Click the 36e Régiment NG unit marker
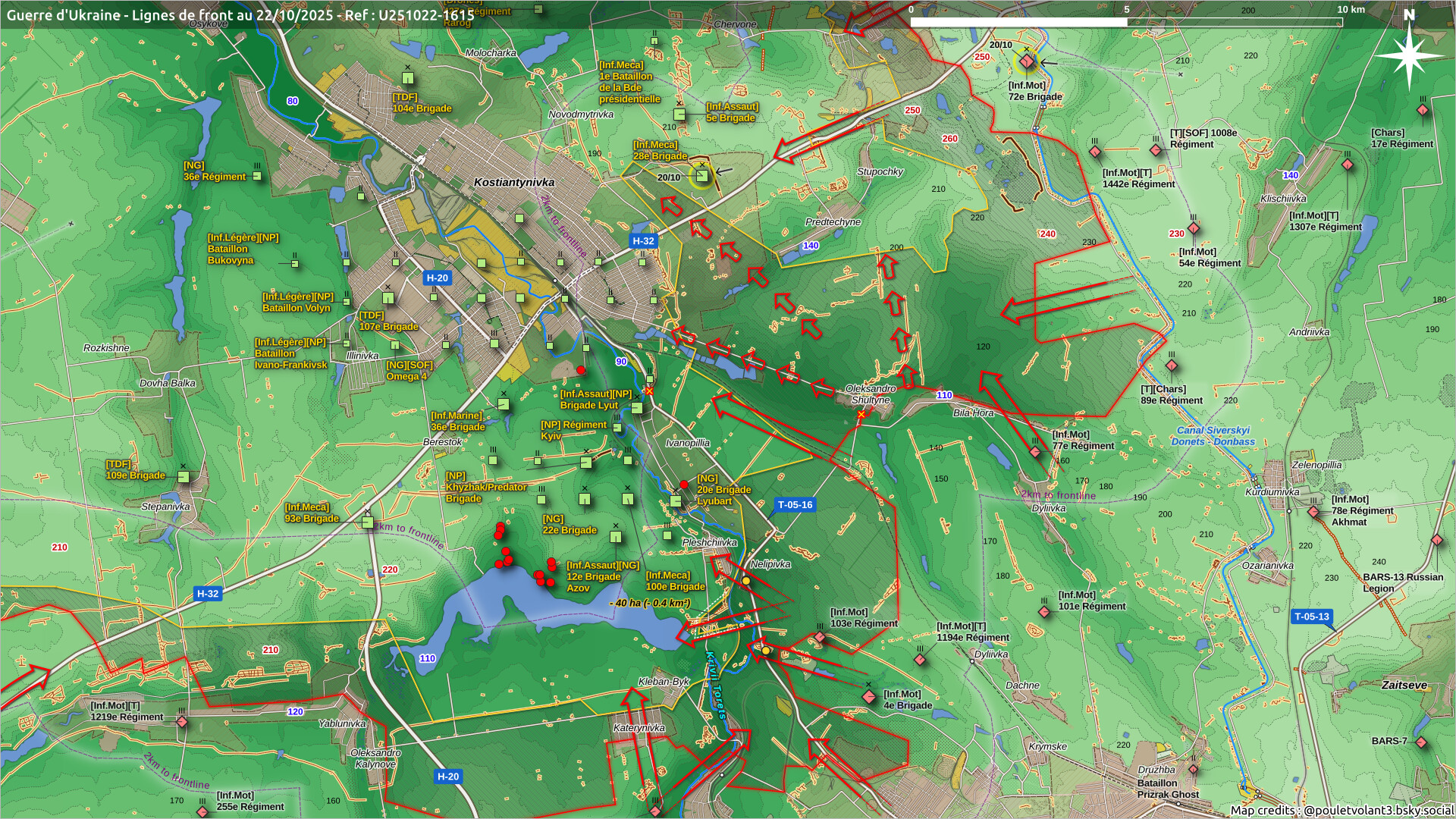Viewport: 1456px width, 819px height. (257, 176)
